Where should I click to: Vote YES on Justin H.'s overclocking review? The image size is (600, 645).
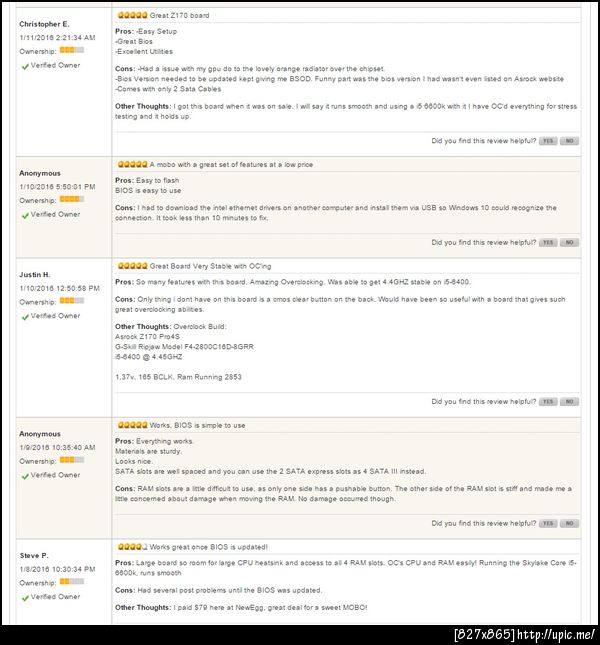[x=548, y=401]
